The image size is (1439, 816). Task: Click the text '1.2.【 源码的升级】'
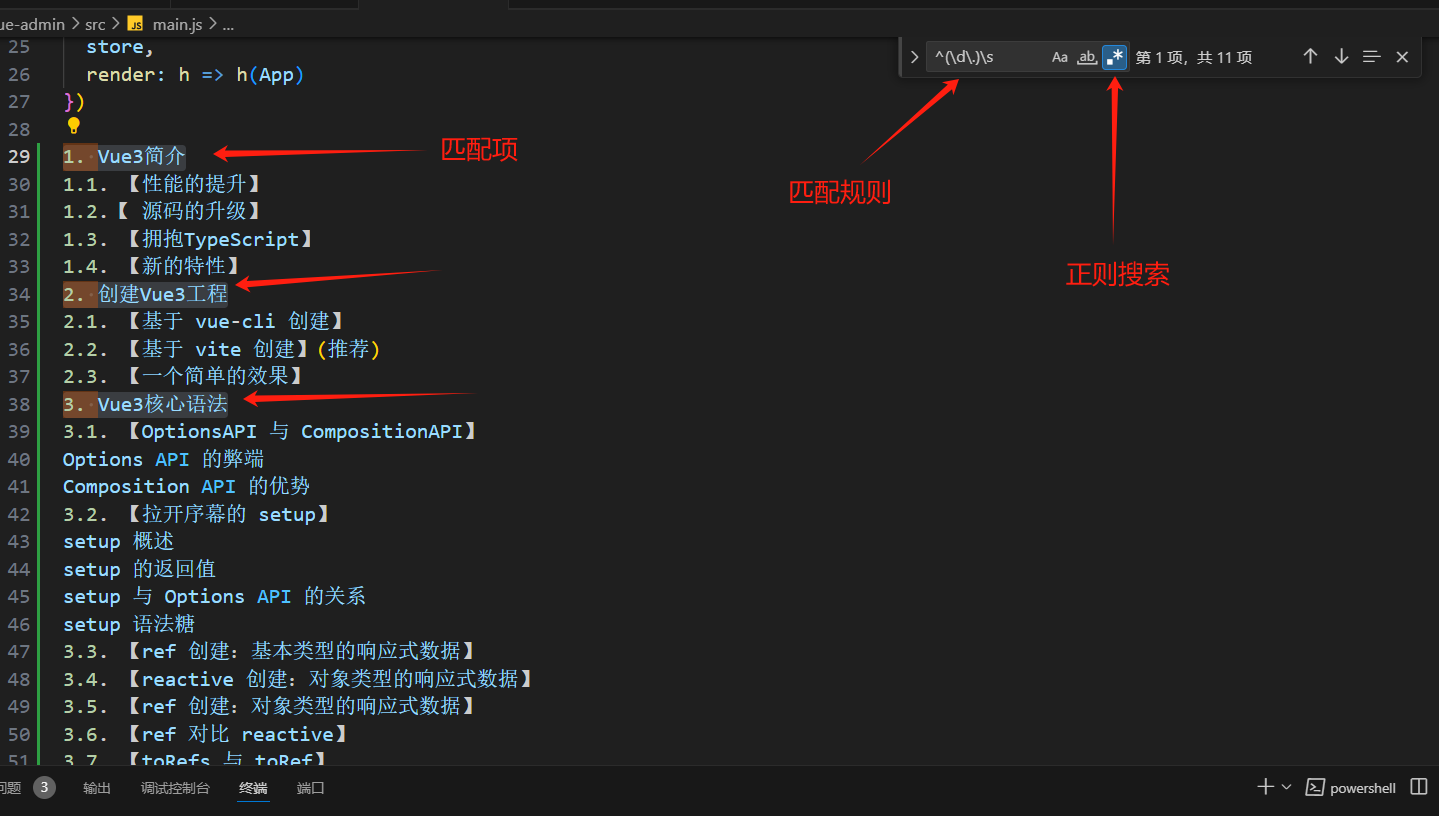pos(162,211)
